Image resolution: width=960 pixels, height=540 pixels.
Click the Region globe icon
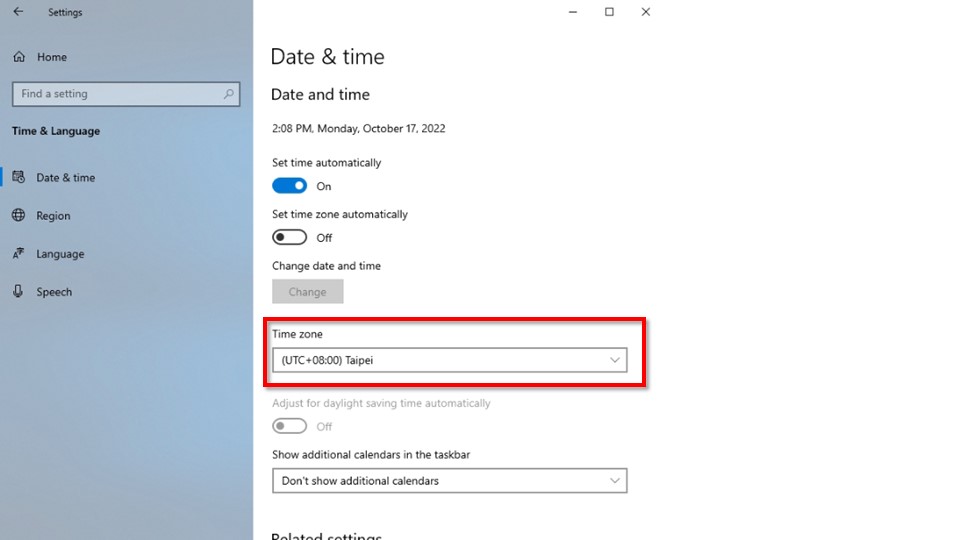pos(18,216)
